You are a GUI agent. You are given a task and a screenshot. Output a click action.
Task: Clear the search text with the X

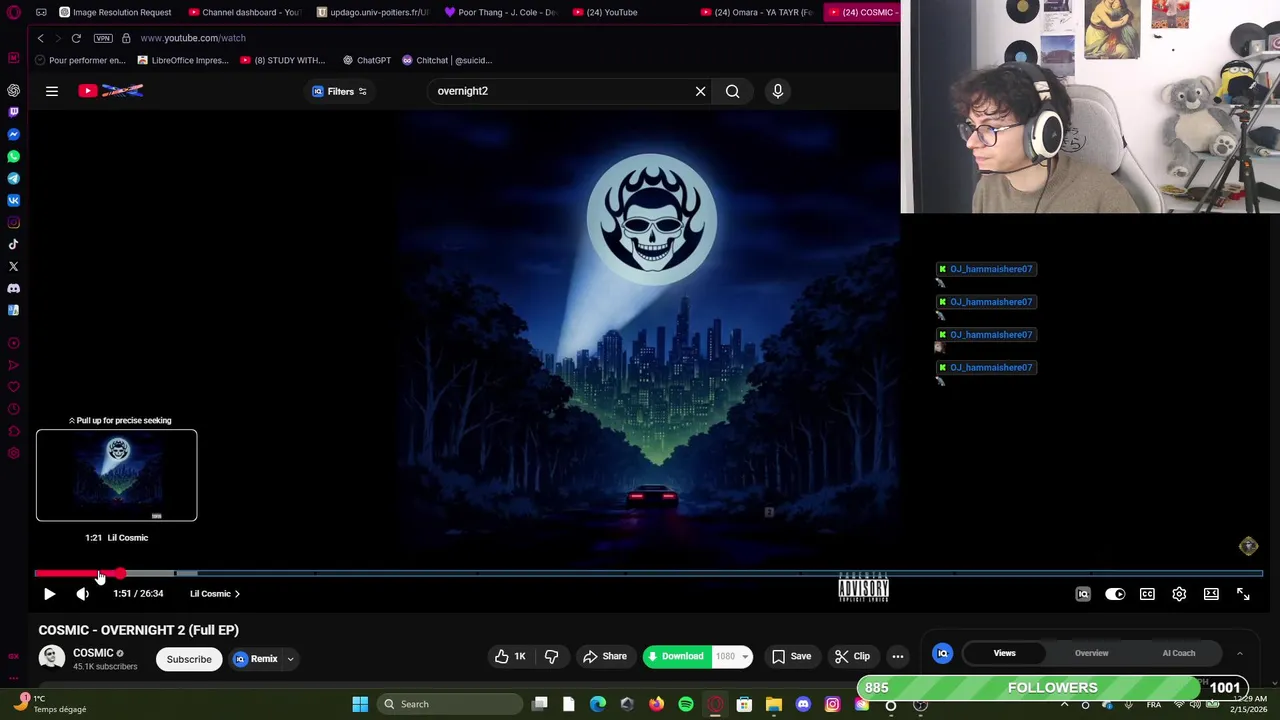tap(700, 91)
